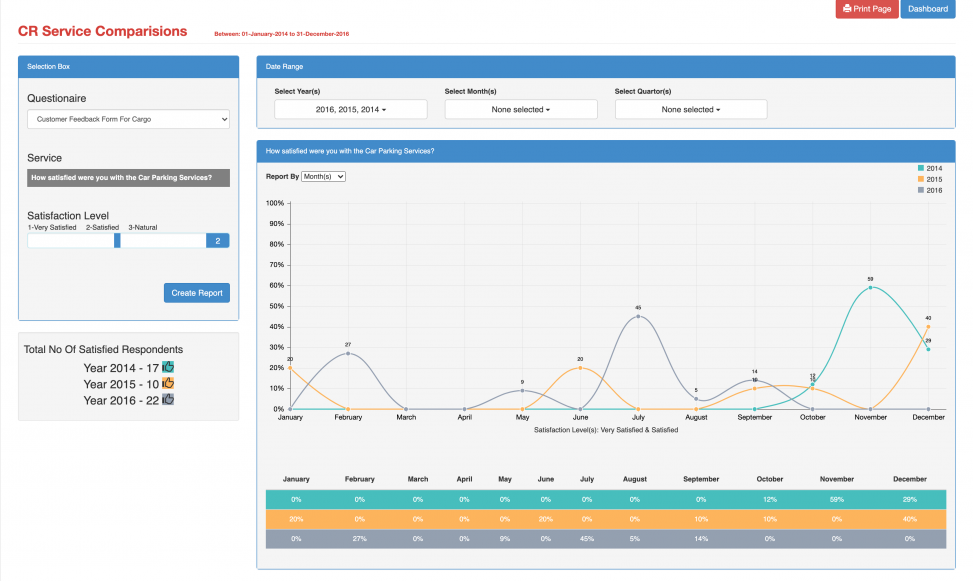Click the February 27 data point marker
973x581 pixels.
pyautogui.click(x=348, y=353)
